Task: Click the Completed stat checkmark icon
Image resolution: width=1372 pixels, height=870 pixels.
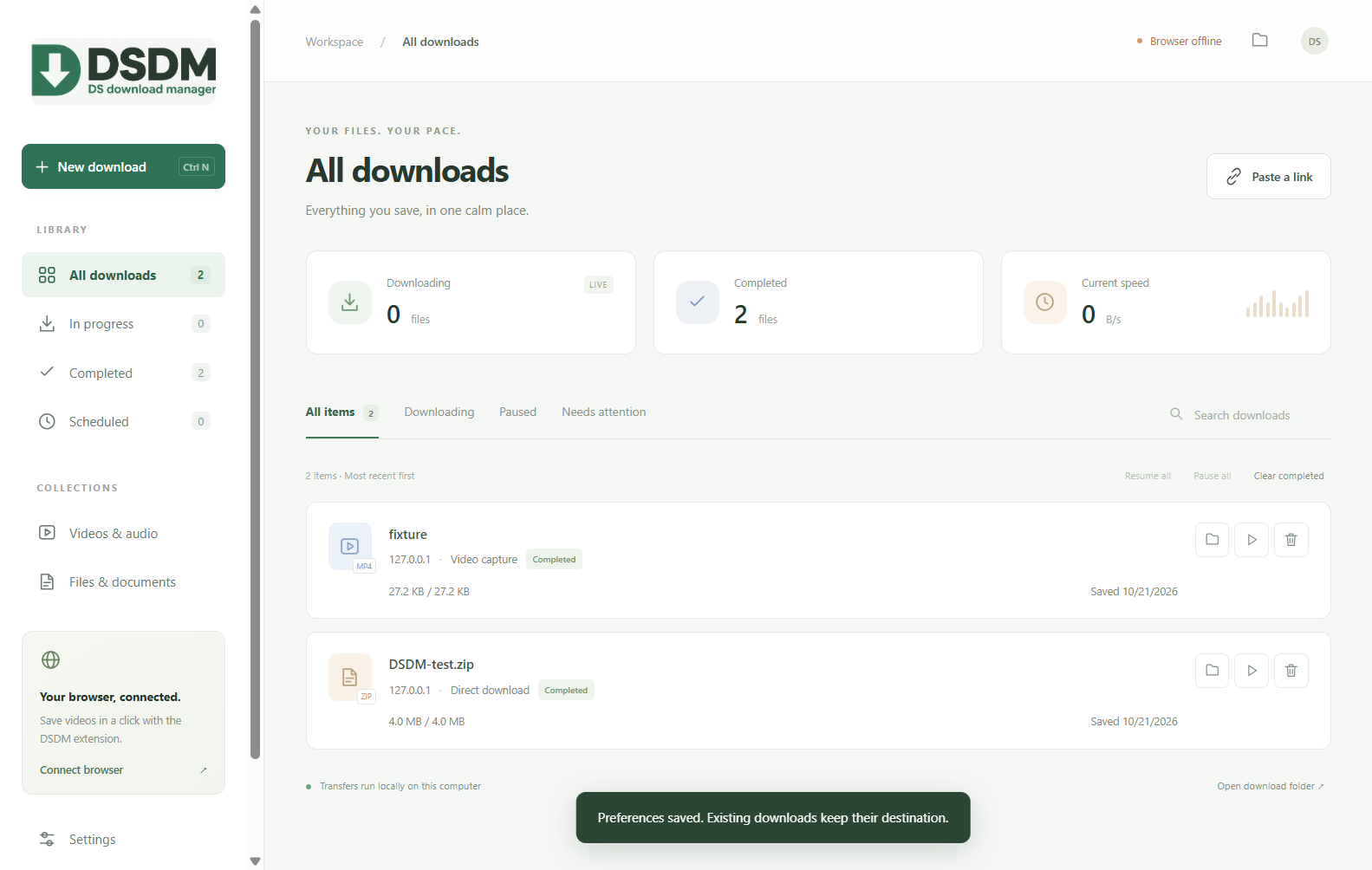Action: pos(698,302)
